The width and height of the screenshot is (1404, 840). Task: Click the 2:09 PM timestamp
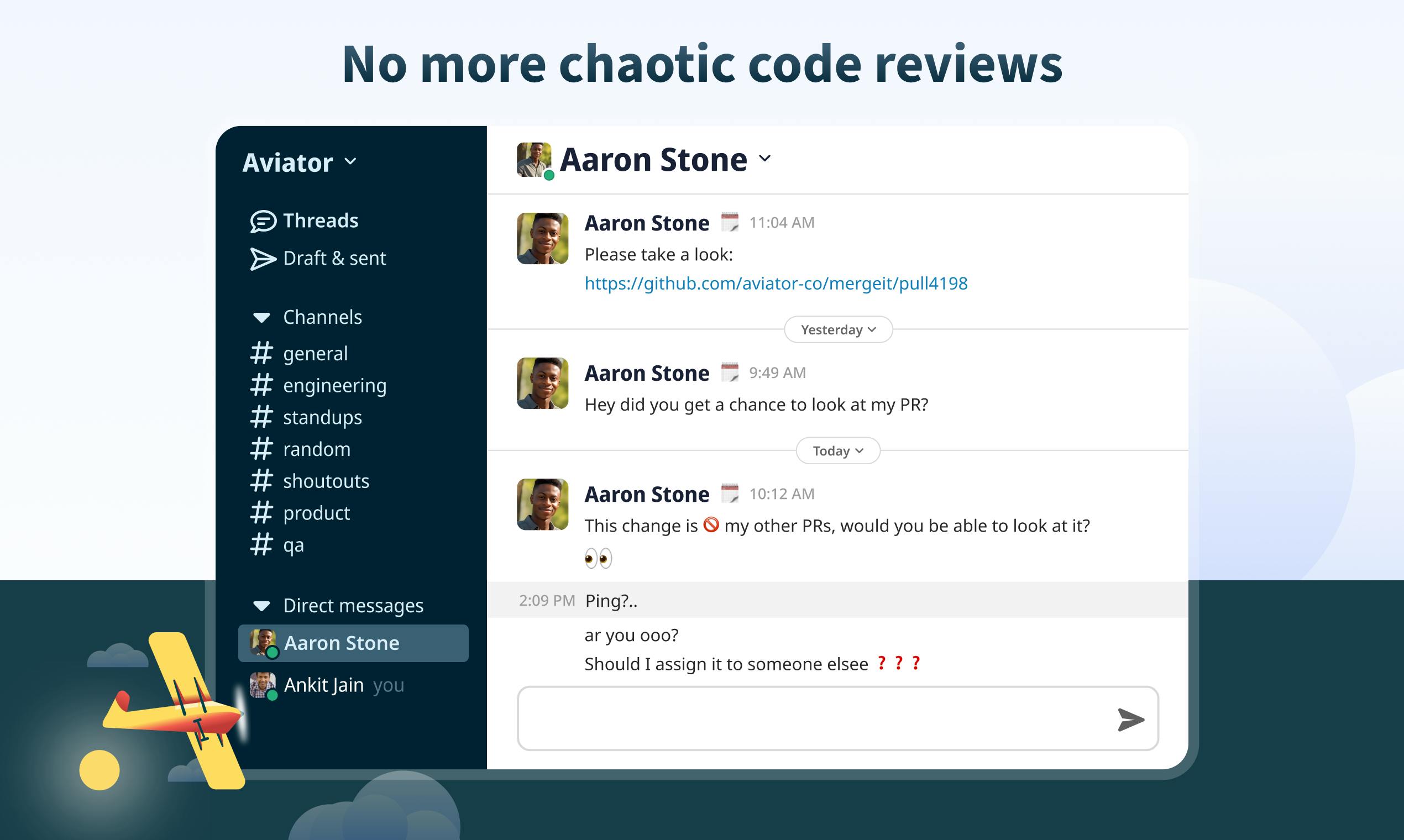point(547,601)
